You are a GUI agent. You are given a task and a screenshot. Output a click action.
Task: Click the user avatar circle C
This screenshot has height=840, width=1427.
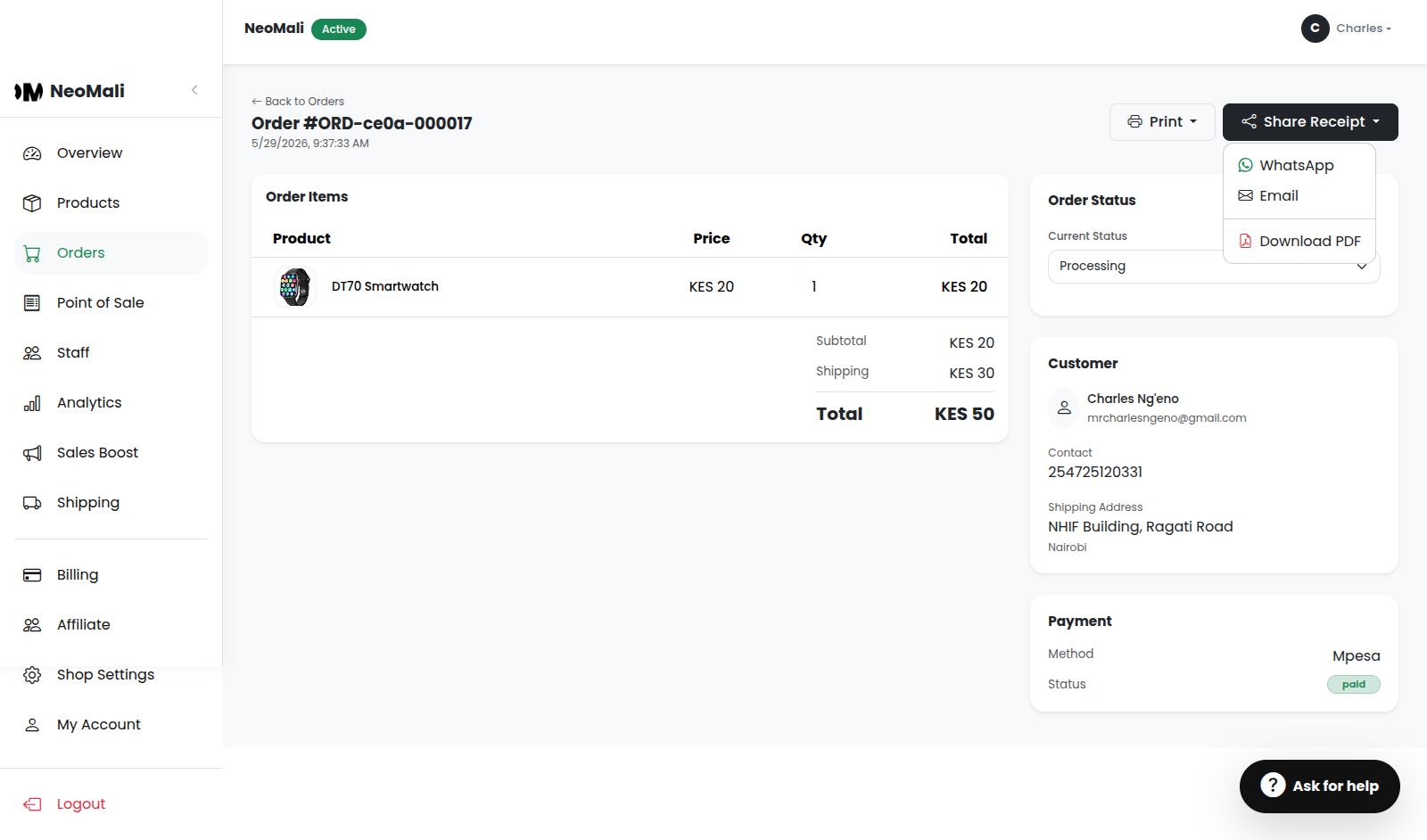(1316, 29)
